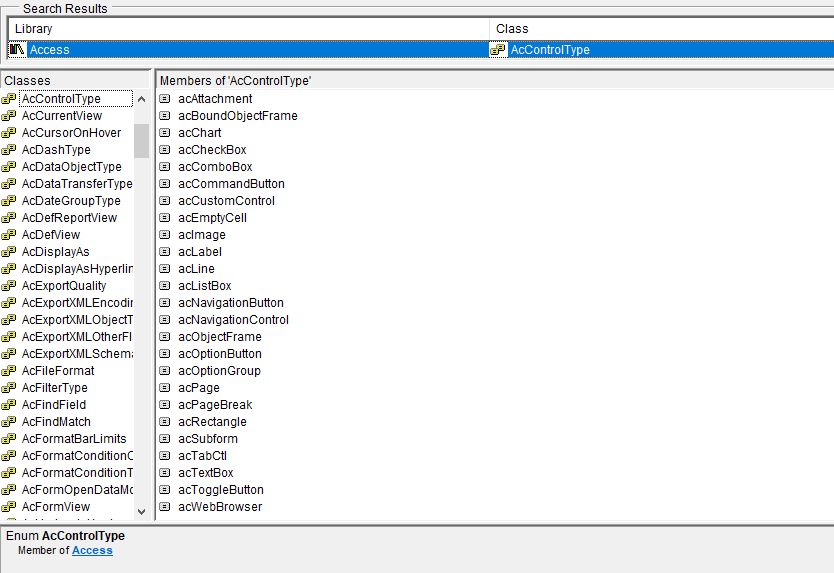The width and height of the screenshot is (834, 573).
Task: Click the constant icon beside acBoundObjectFrame
Action: click(165, 115)
